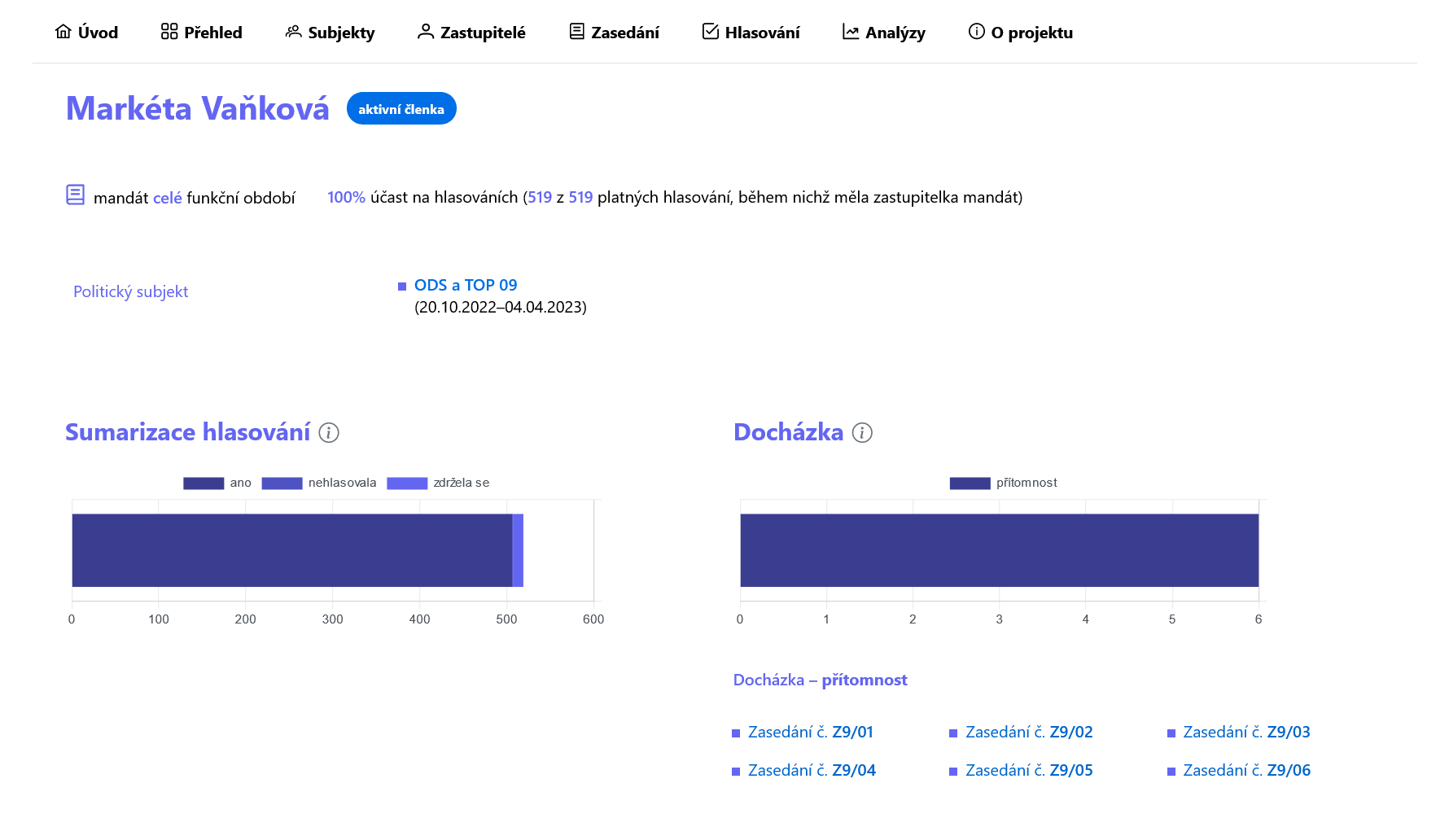Screen dimensions: 1449x840
Task: Click the date range 20.10.2022–04.04.2023
Action: pos(501,307)
